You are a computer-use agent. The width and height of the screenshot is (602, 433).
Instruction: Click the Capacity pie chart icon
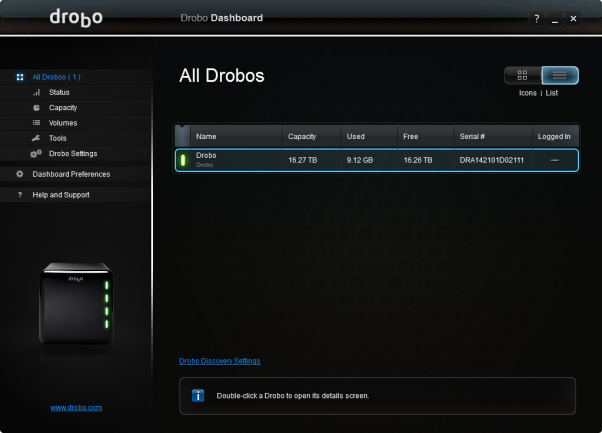[36, 108]
